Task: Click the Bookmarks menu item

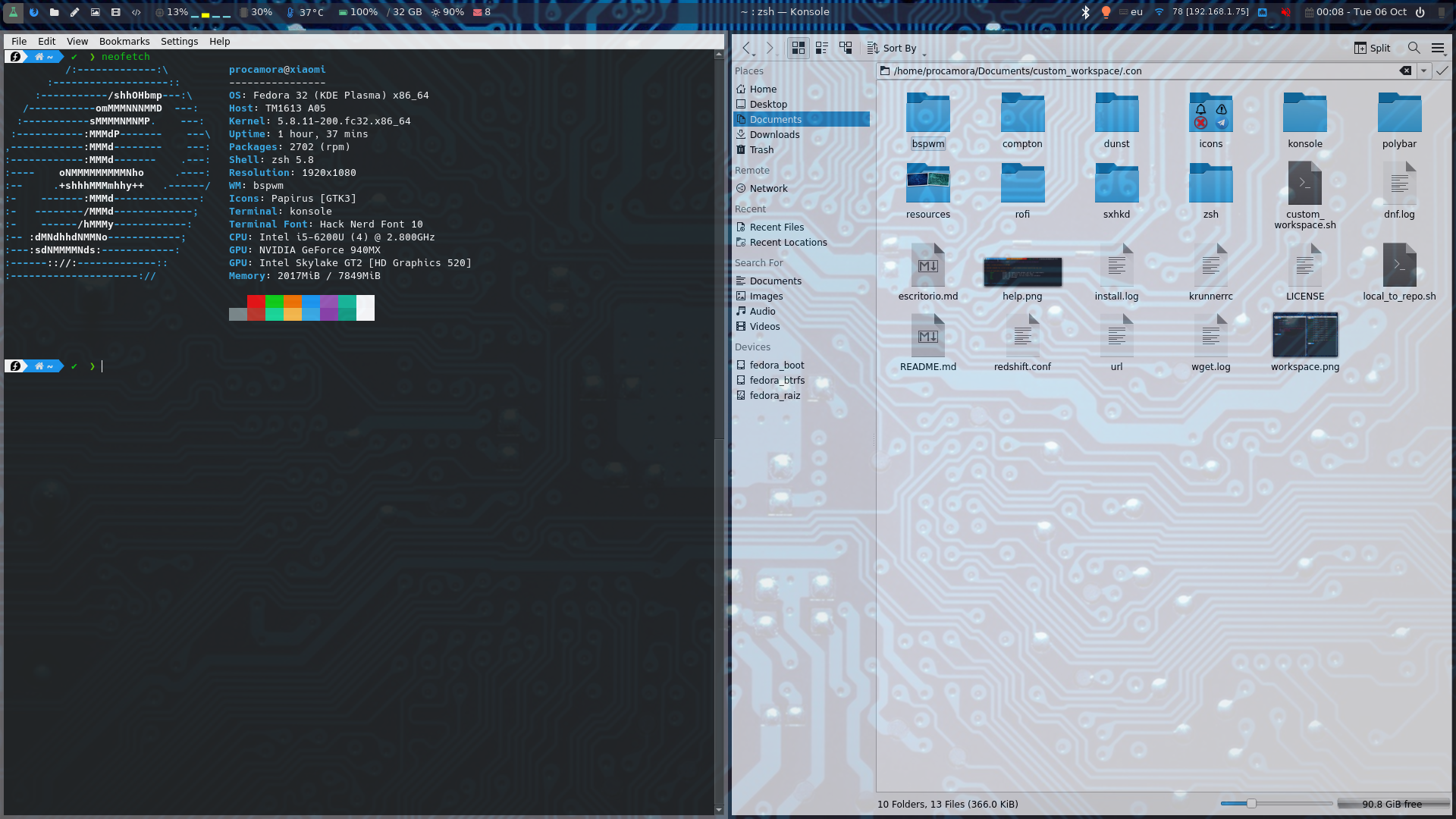Action: [124, 41]
